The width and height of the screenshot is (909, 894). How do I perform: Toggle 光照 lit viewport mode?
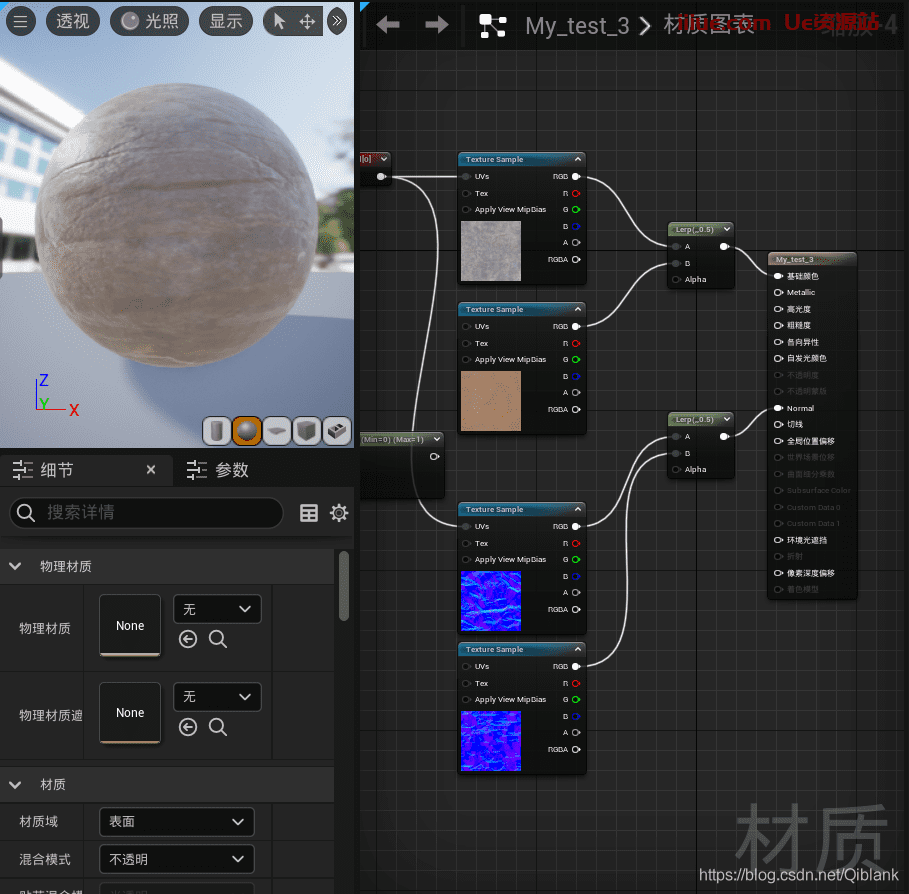[149, 20]
